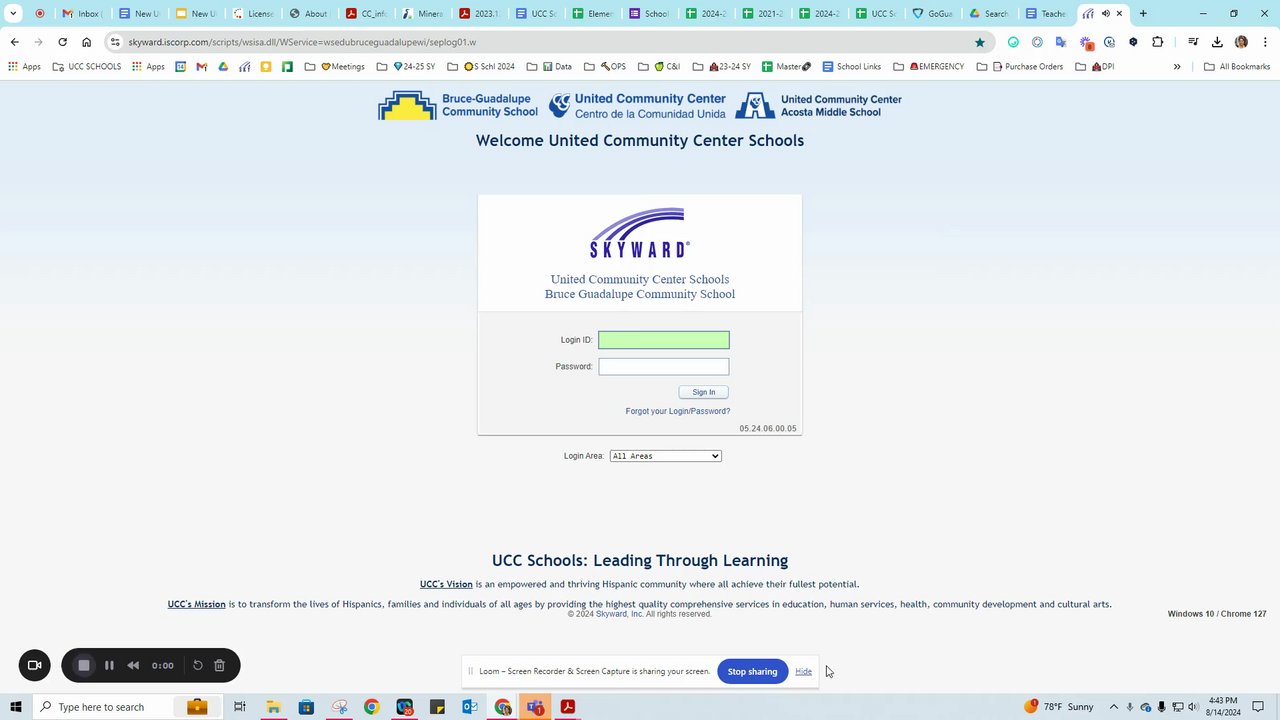Open Outlook from the taskbar
This screenshot has height=720, width=1280.
[470, 707]
